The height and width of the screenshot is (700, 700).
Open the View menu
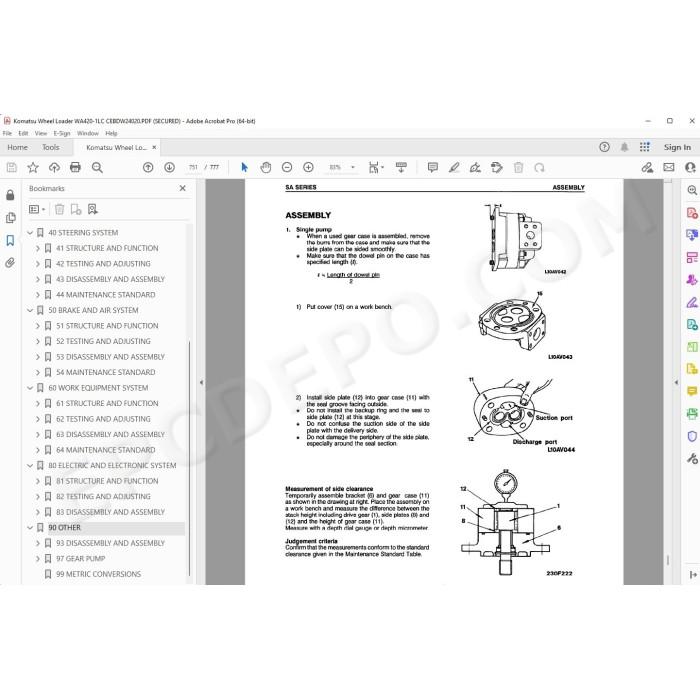[x=41, y=133]
